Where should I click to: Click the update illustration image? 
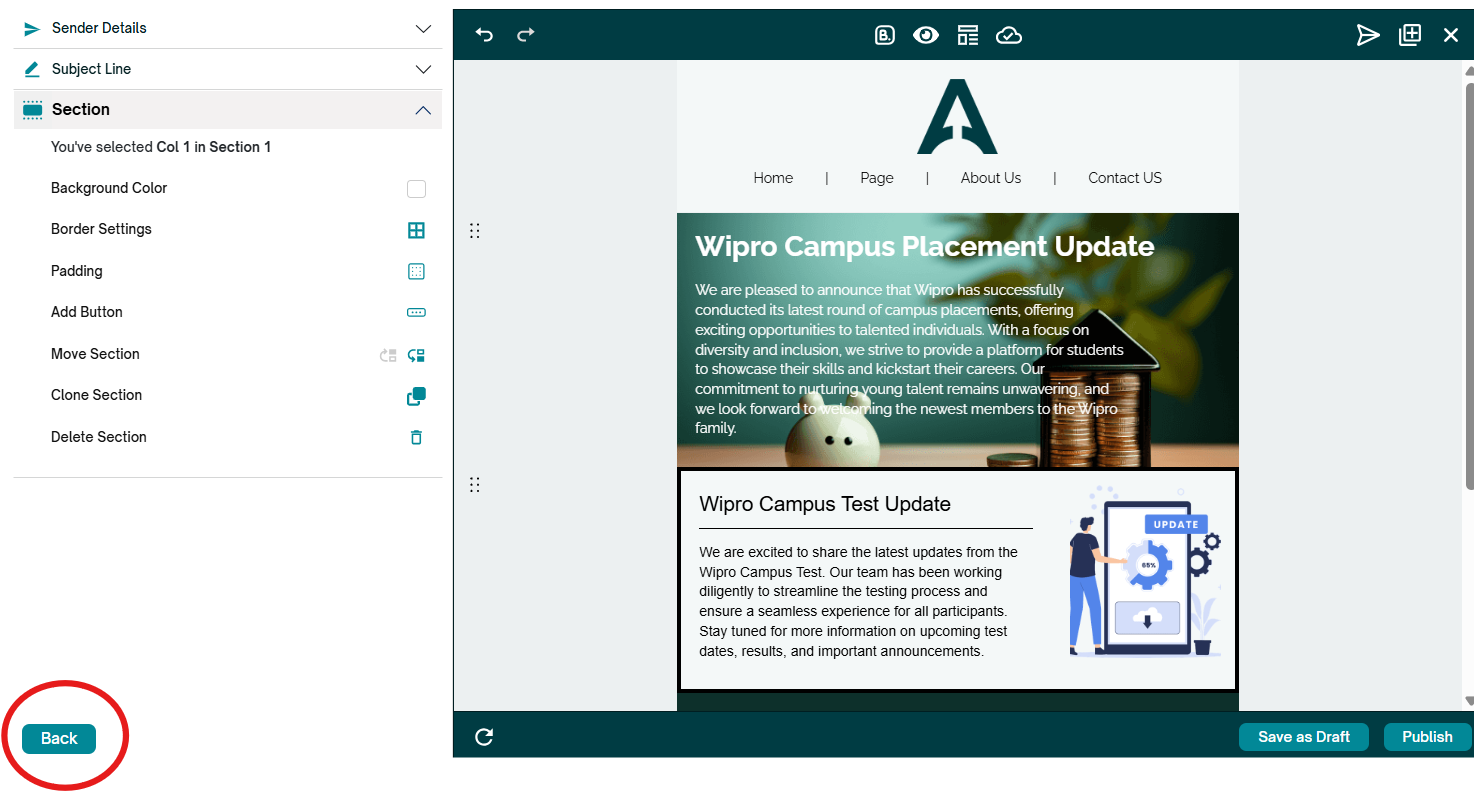[x=1144, y=571]
